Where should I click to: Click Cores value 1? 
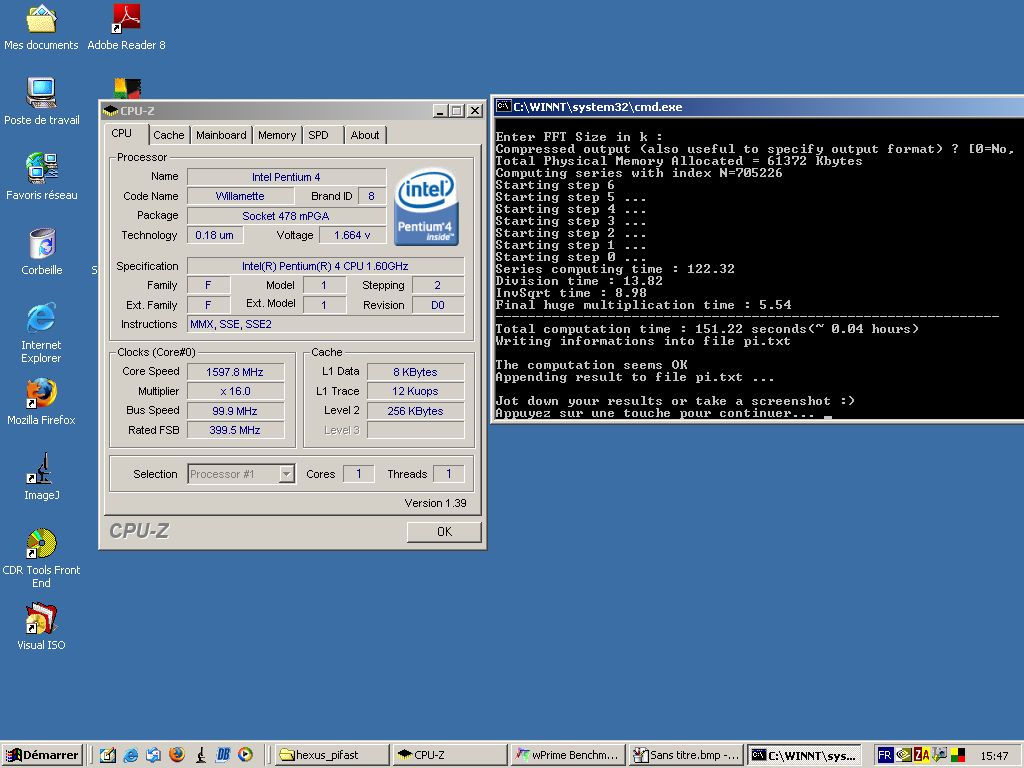359,474
